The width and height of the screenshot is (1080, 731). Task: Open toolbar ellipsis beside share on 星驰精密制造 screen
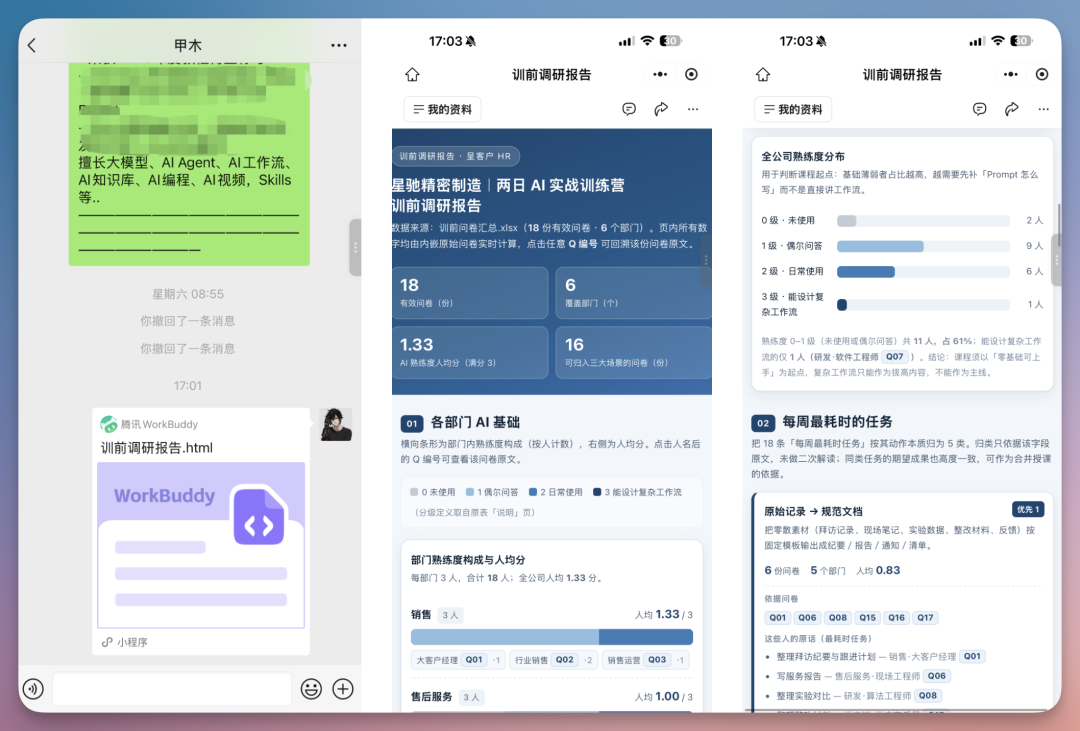(x=693, y=109)
